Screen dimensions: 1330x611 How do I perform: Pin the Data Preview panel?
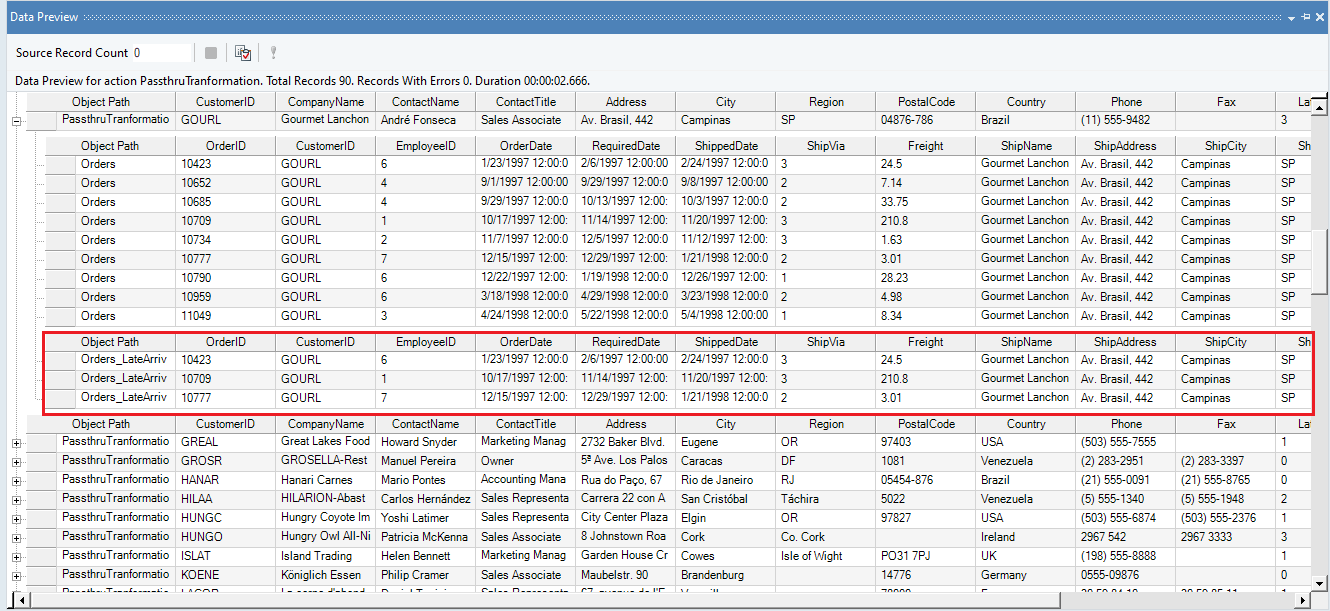[x=1306, y=18]
